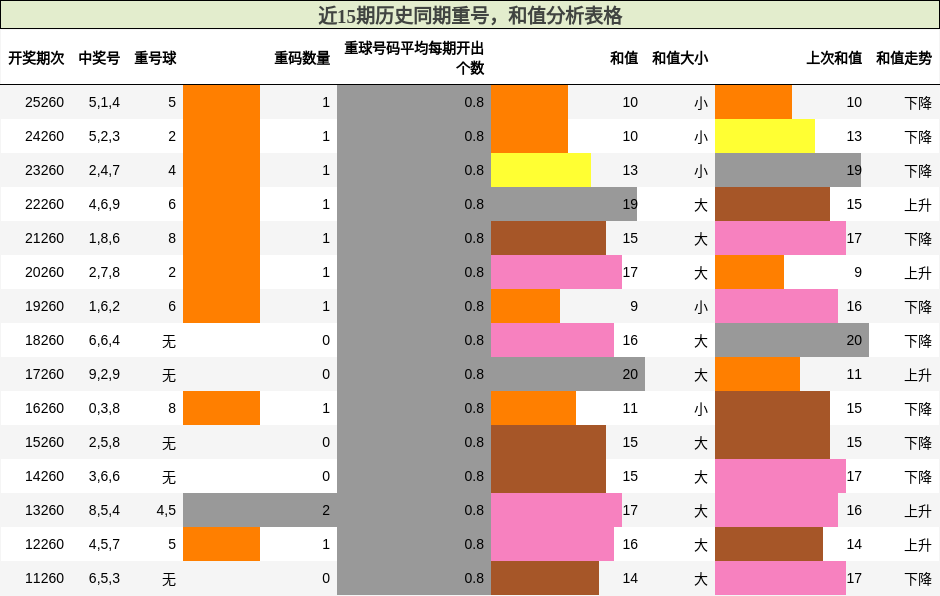Click 和值 value 14 in row 11260
Screen dimensions: 940x596
630,578
